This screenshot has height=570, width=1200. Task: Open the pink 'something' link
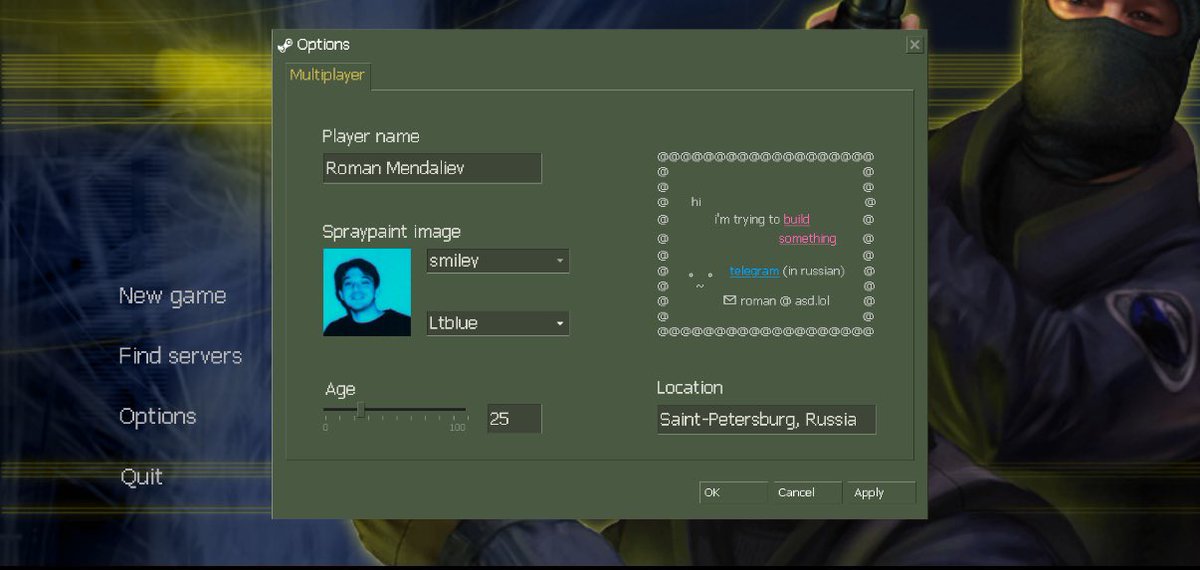[808, 239]
